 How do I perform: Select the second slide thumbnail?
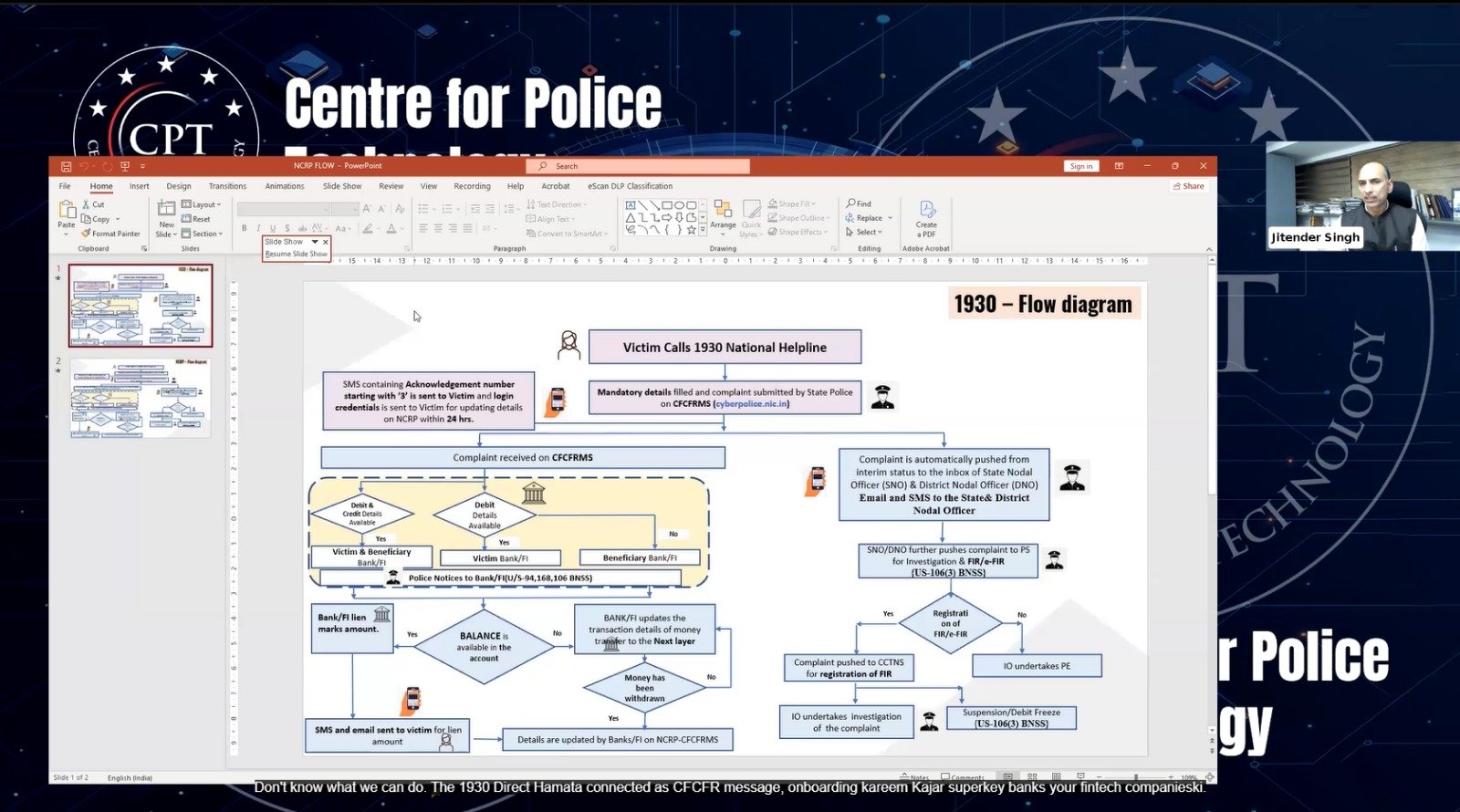point(140,398)
